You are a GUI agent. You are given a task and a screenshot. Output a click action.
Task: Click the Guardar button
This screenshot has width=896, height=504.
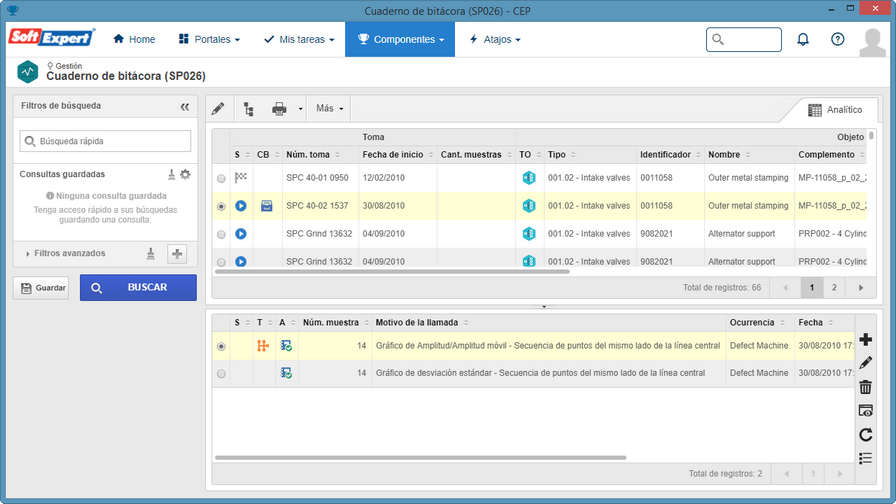pos(41,287)
